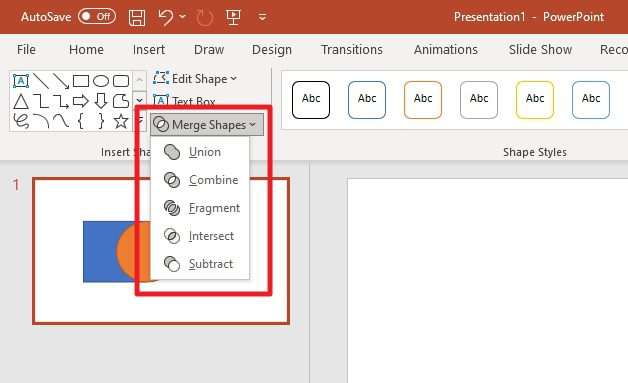Choose the scribble freeform shape

[x=21, y=121]
